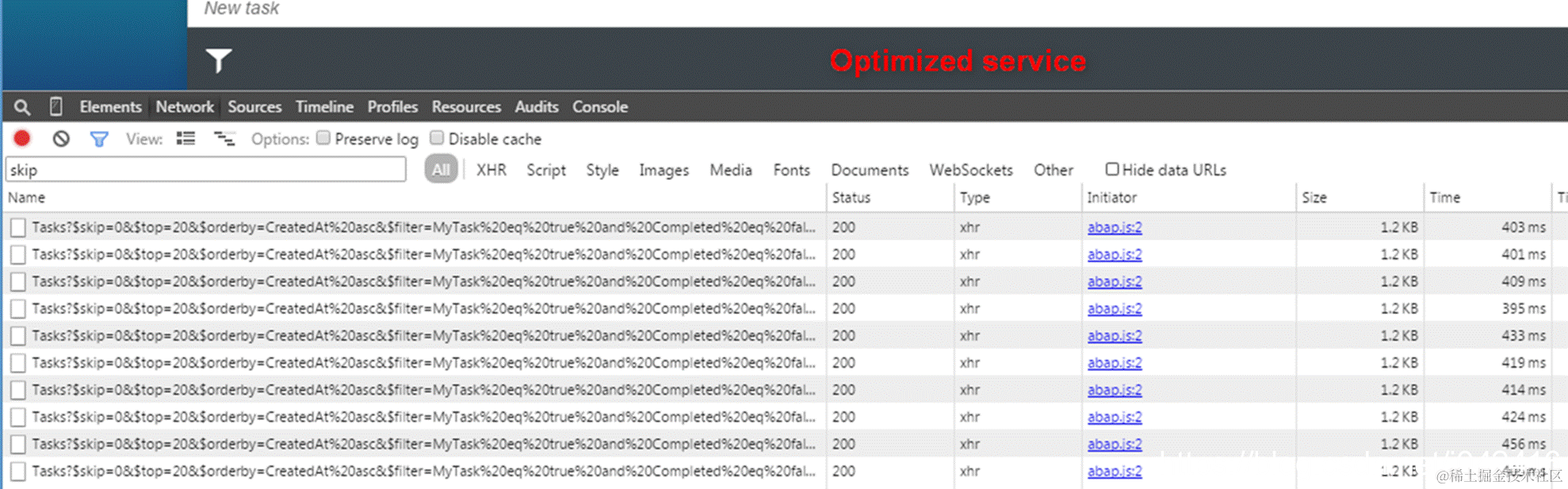Sort by the Name column header
The image size is (1568, 489).
click(415, 197)
